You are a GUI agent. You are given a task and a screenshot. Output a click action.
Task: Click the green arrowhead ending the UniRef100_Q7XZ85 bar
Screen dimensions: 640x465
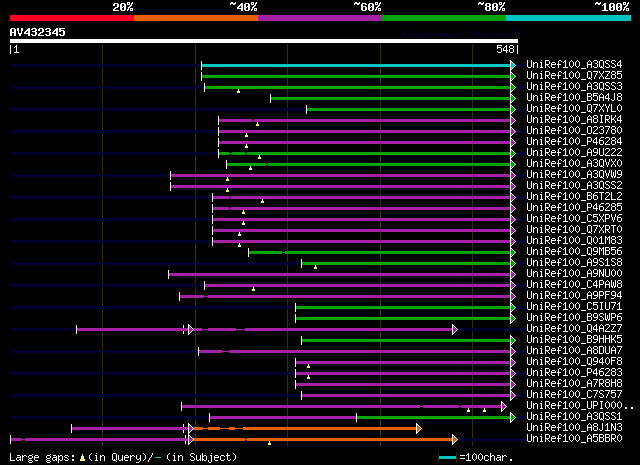coord(513,76)
